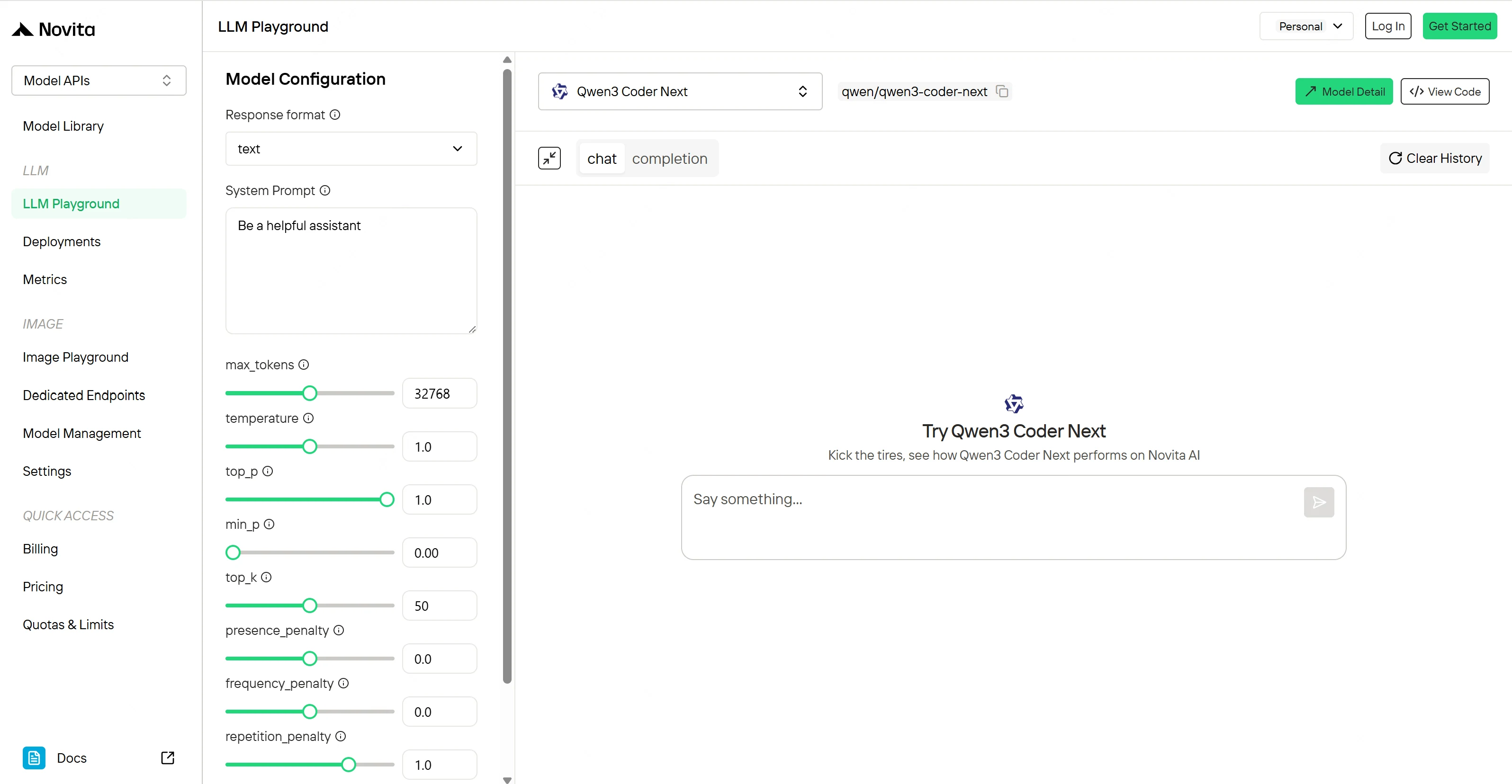Click the min_p slider handle

(x=233, y=552)
